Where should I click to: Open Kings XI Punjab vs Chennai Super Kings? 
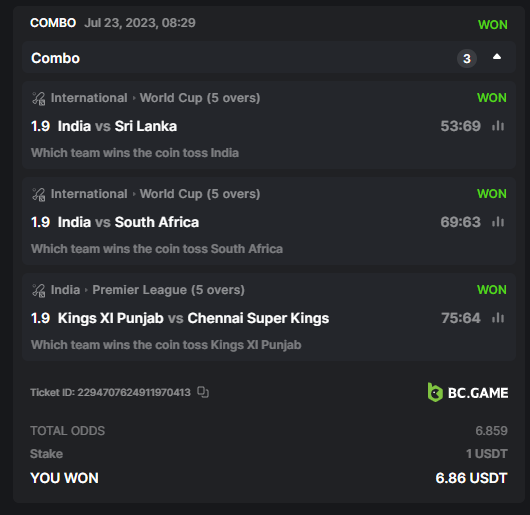pos(193,318)
